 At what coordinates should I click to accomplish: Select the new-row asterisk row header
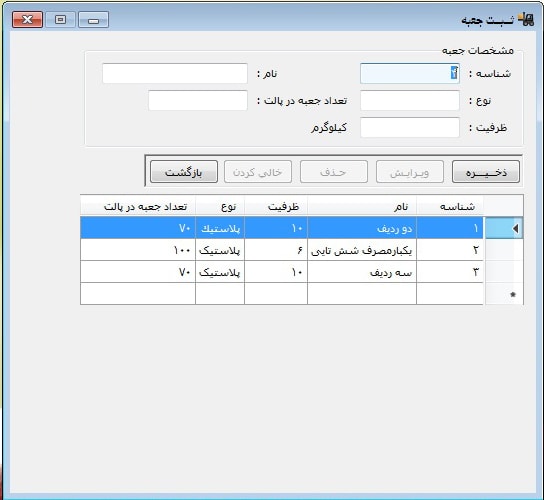(x=504, y=294)
